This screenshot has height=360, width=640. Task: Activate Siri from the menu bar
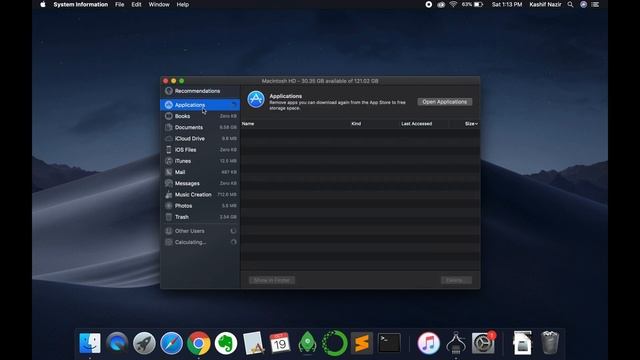coord(584,4)
